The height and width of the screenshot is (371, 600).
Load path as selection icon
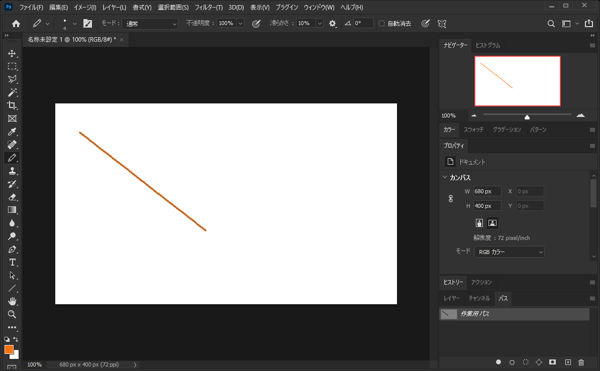(525, 362)
